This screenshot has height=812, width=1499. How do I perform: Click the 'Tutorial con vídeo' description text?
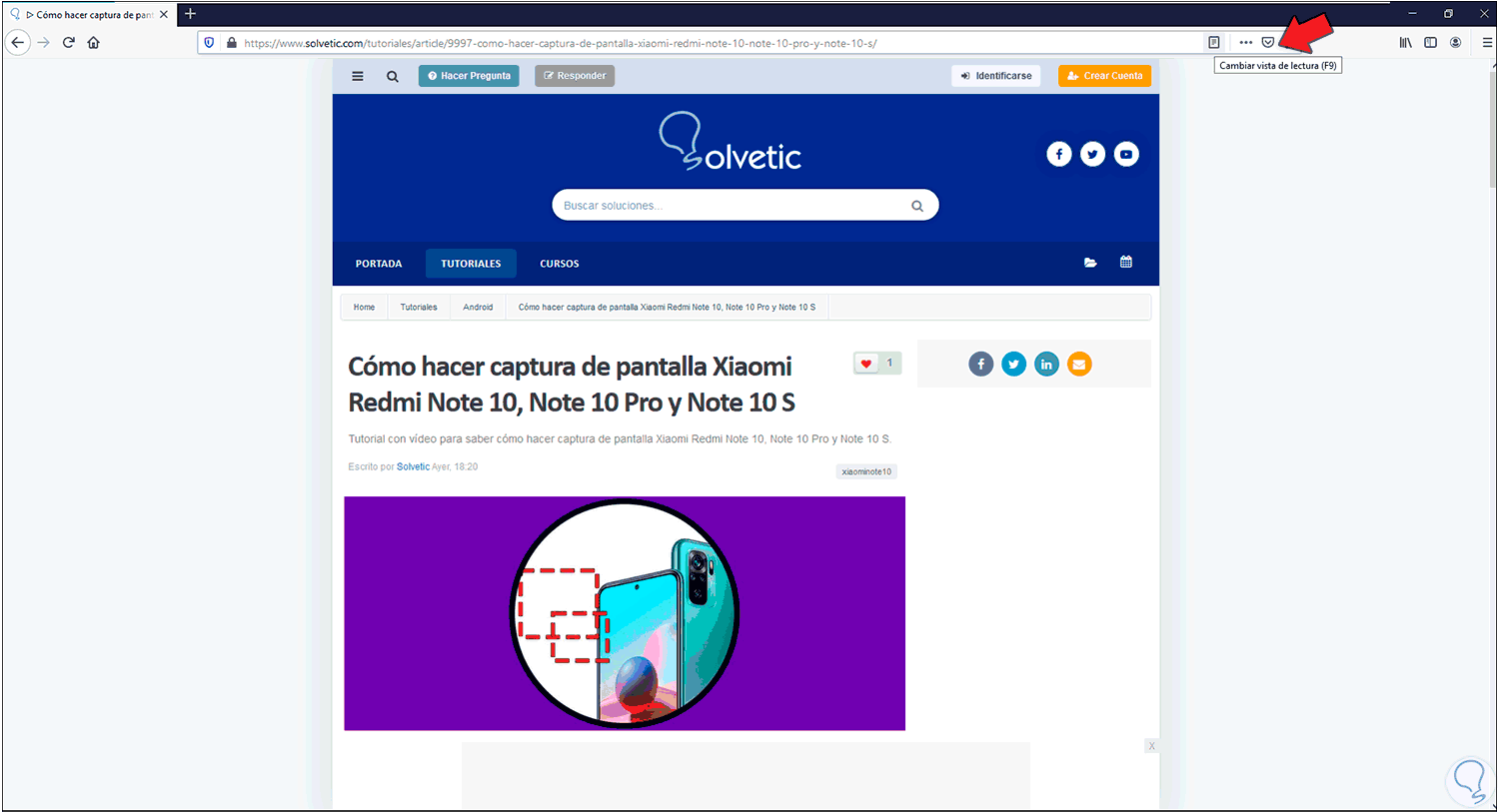tap(620, 439)
